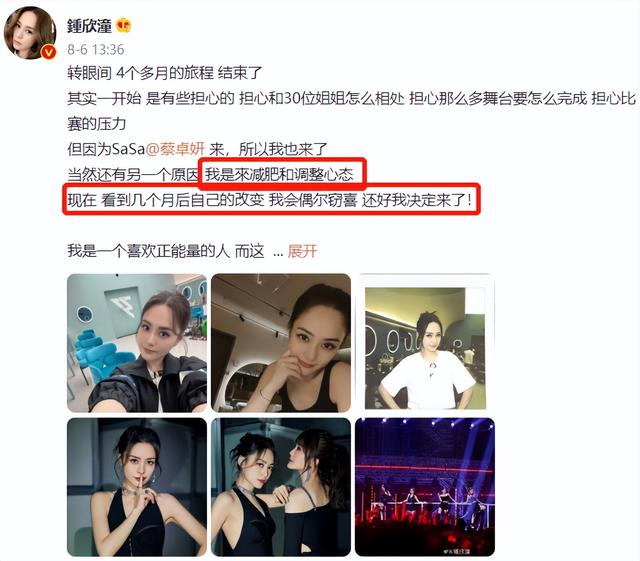Open the selfie with blue chairs photo
640x561 pixels.
[137, 343]
